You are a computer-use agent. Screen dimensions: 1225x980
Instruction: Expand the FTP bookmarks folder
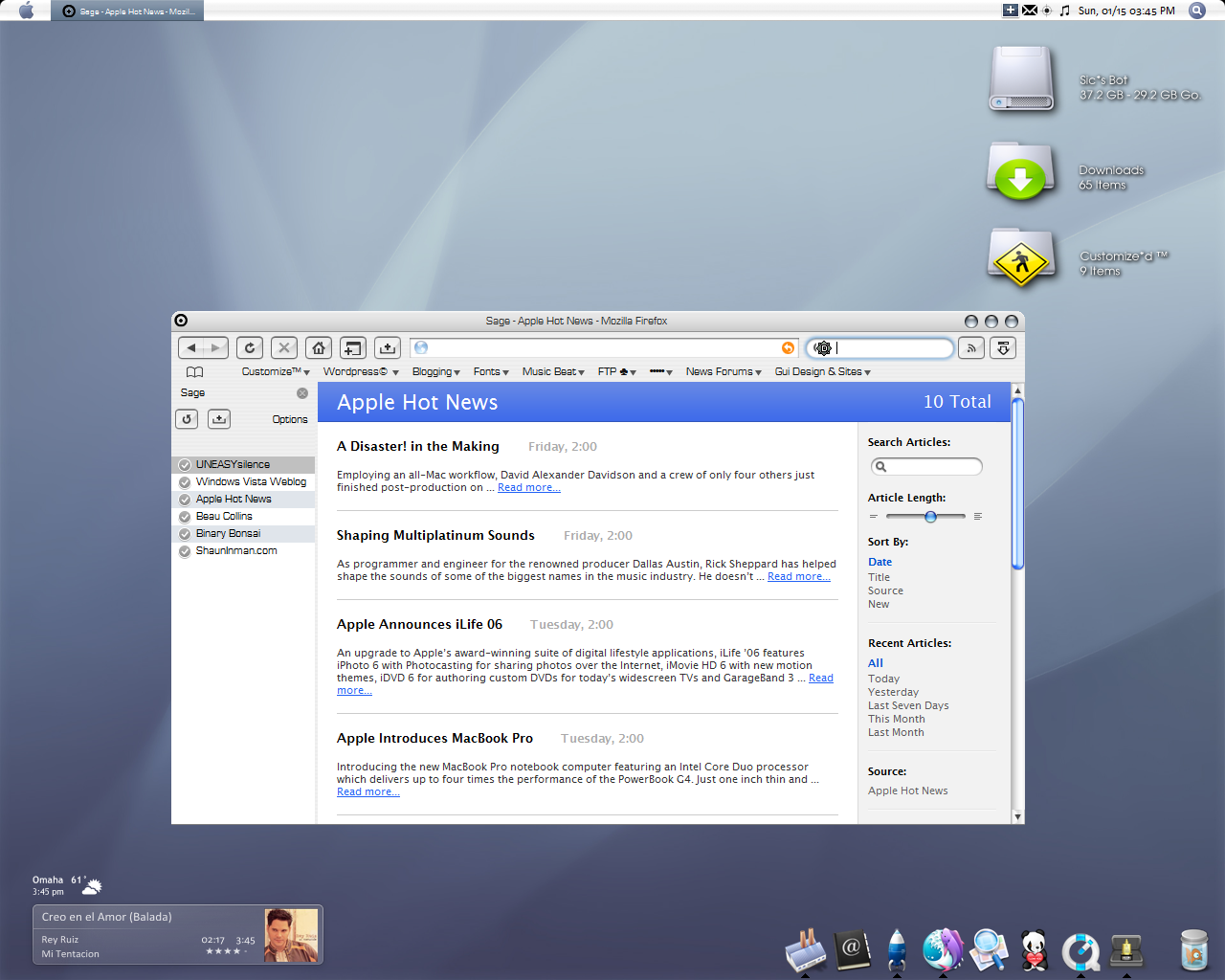click(617, 372)
